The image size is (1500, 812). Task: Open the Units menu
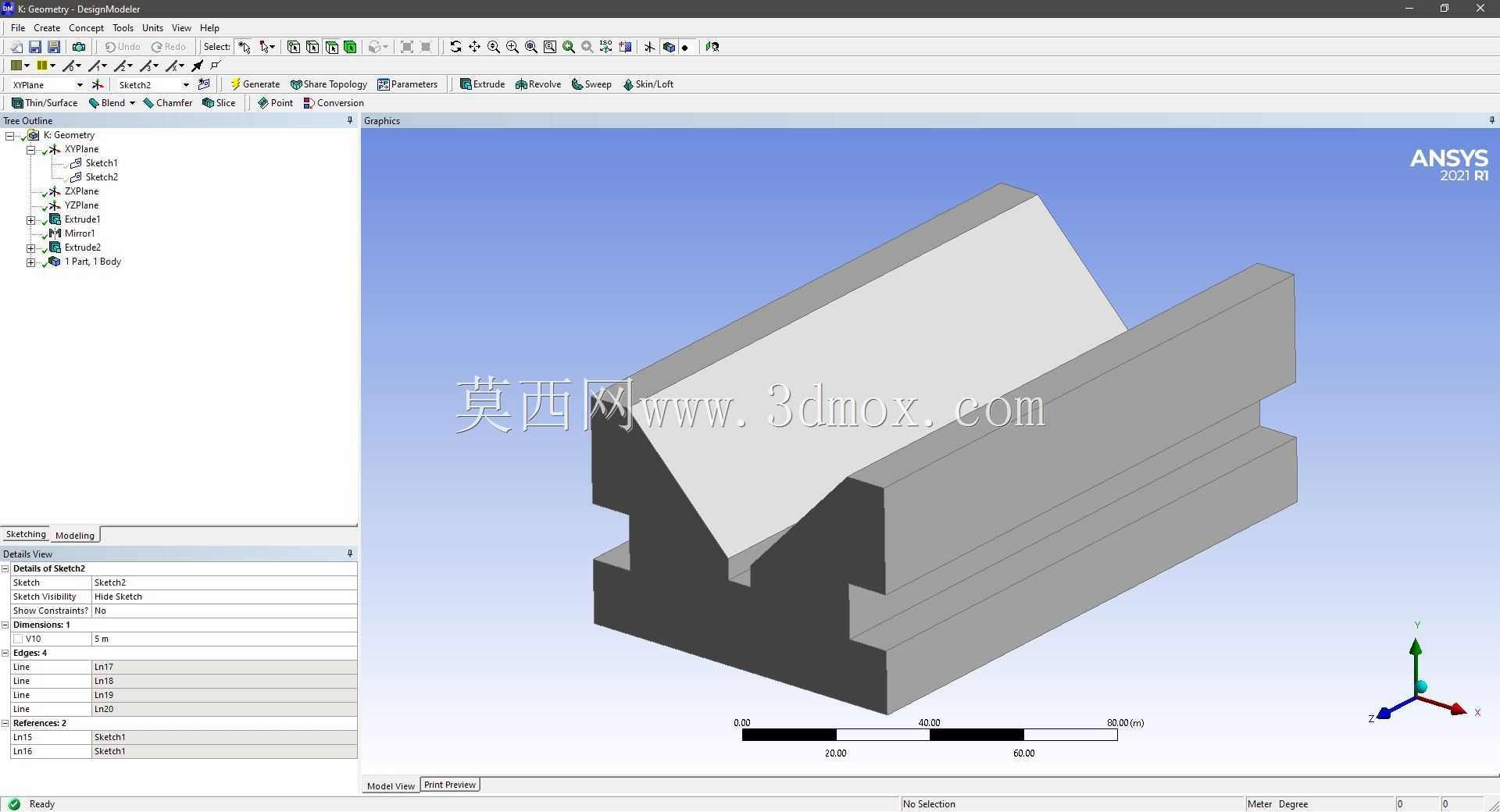coord(152,27)
